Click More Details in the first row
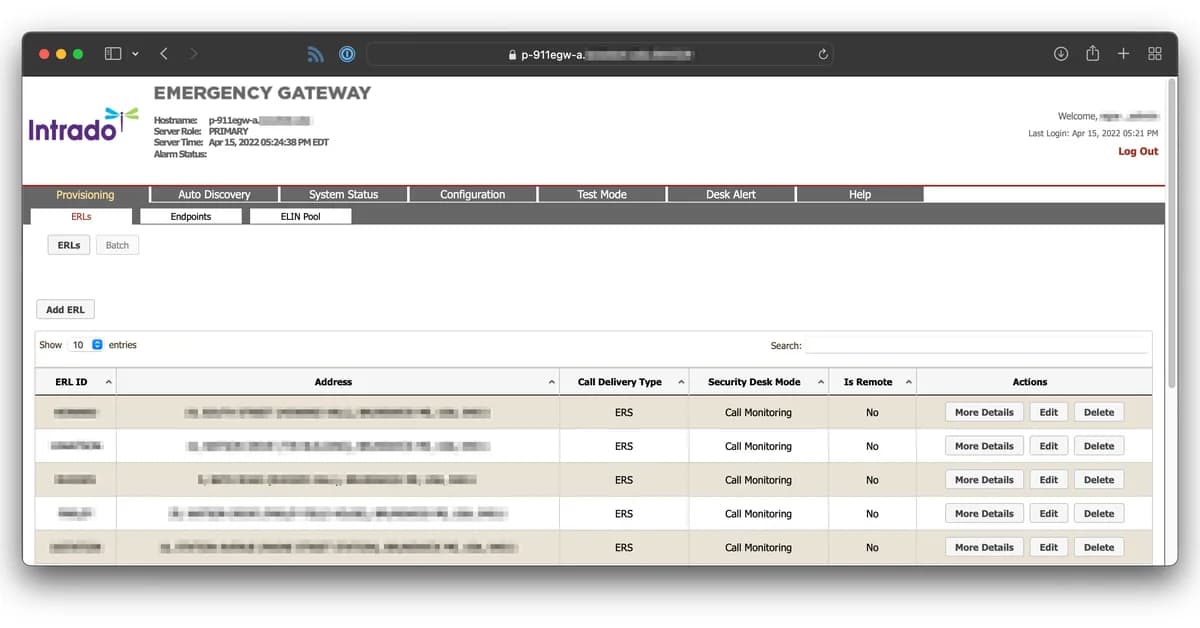This screenshot has width=1200, height=628. 983,412
